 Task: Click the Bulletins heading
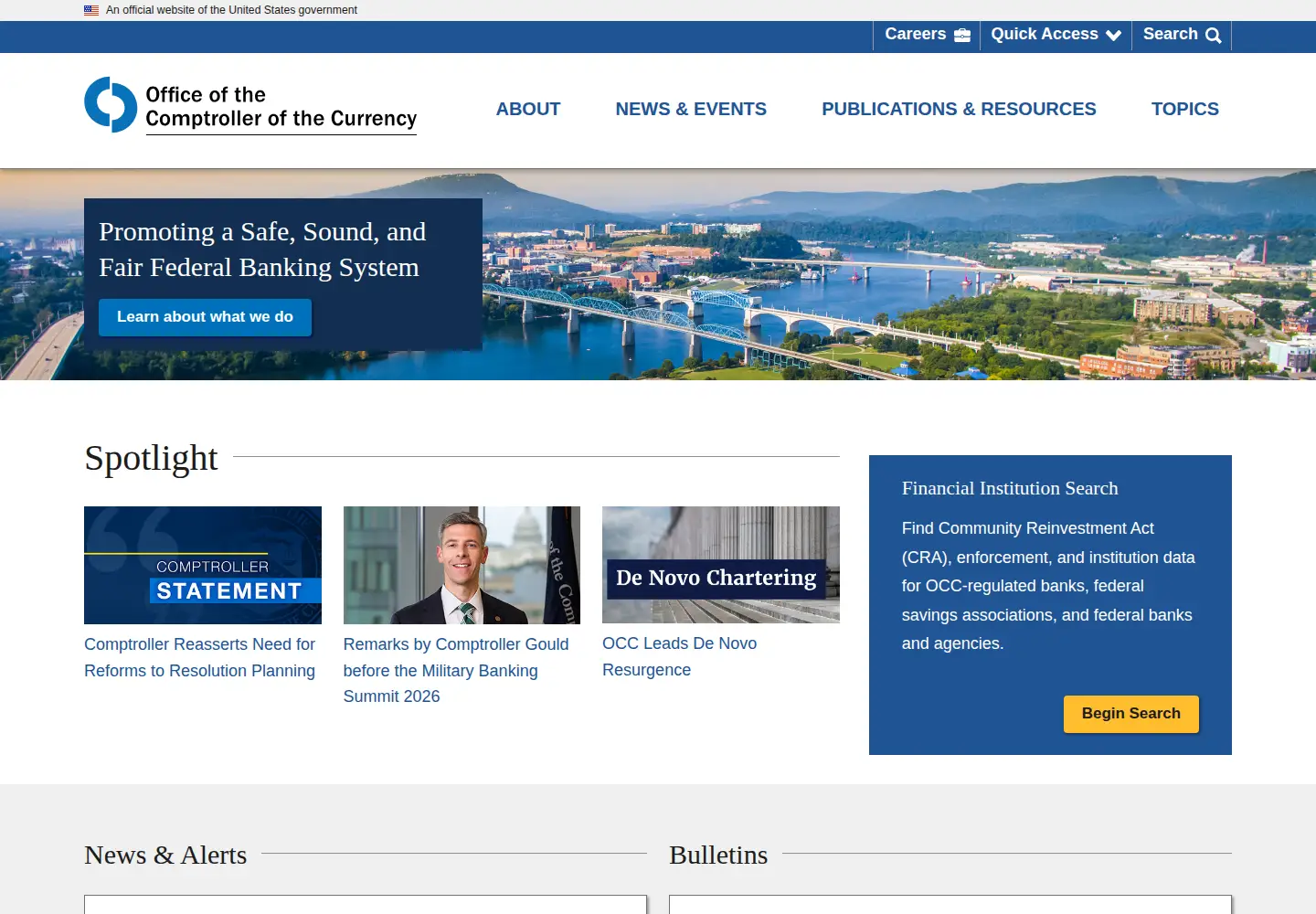[718, 855]
